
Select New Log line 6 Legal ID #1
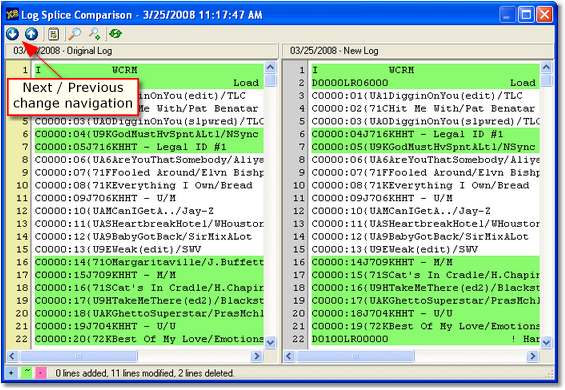click(x=426, y=134)
